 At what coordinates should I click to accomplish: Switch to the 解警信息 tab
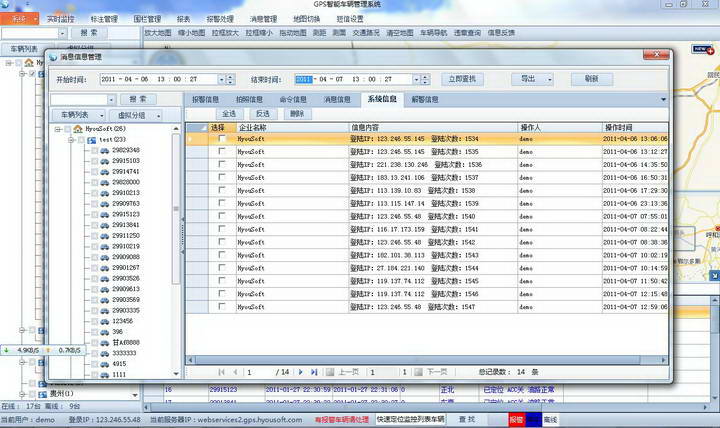click(x=425, y=100)
